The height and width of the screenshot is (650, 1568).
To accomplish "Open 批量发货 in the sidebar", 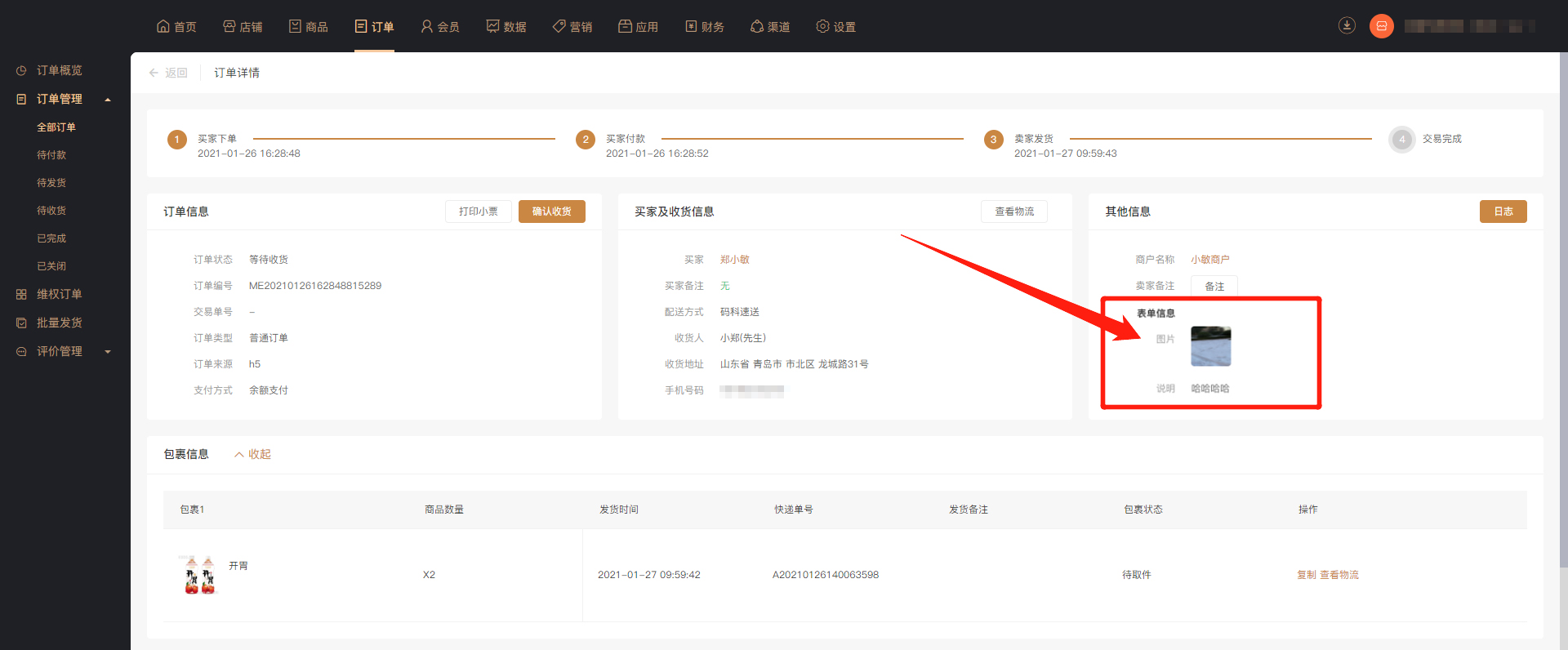I will pyautogui.click(x=59, y=323).
